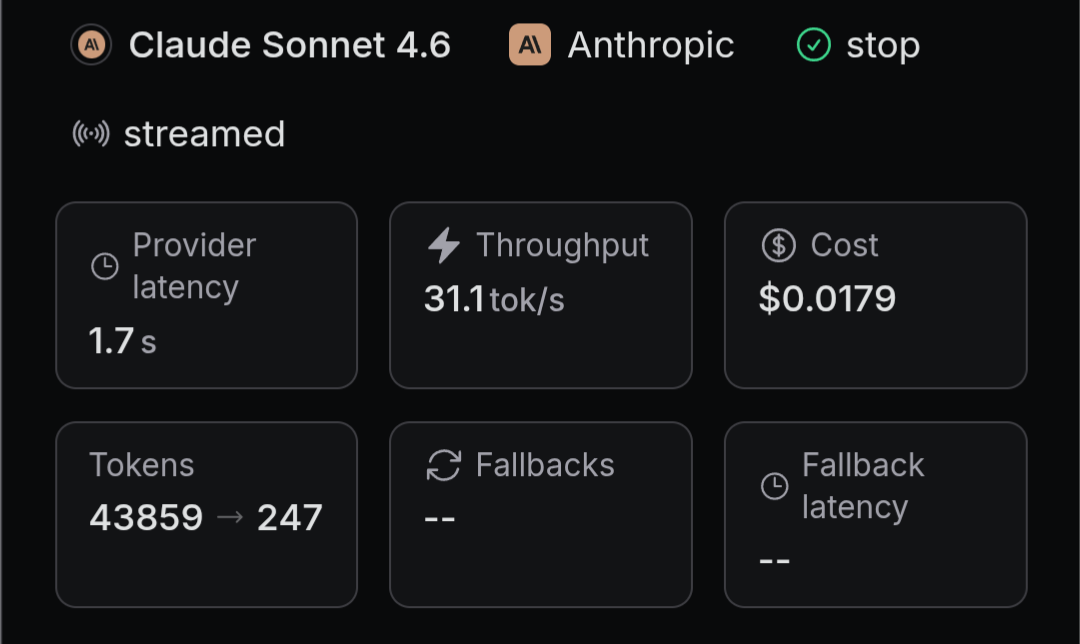The image size is (1080, 644).
Task: Click the Fallbacks refresh arrows icon
Action: (443, 465)
